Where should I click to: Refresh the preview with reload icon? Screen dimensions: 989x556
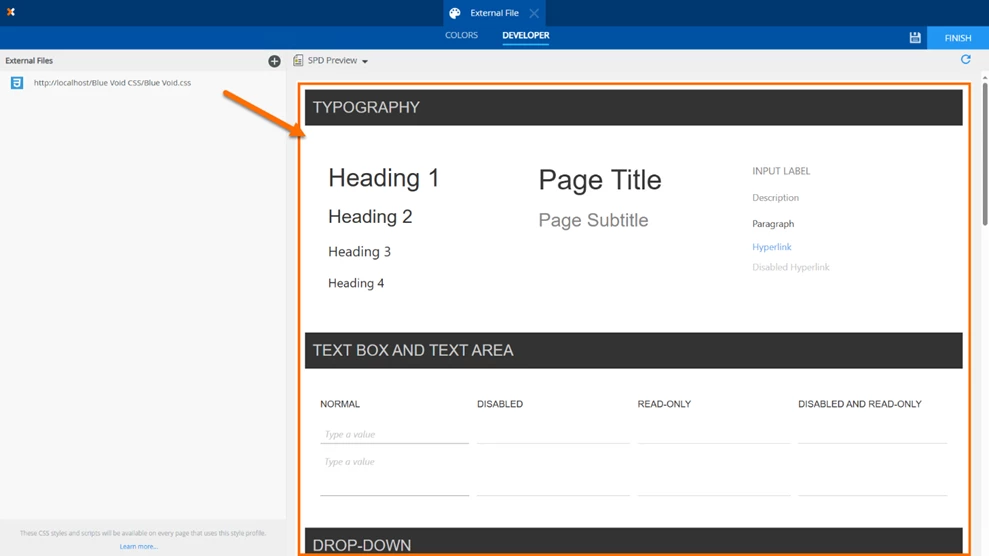pyautogui.click(x=965, y=59)
